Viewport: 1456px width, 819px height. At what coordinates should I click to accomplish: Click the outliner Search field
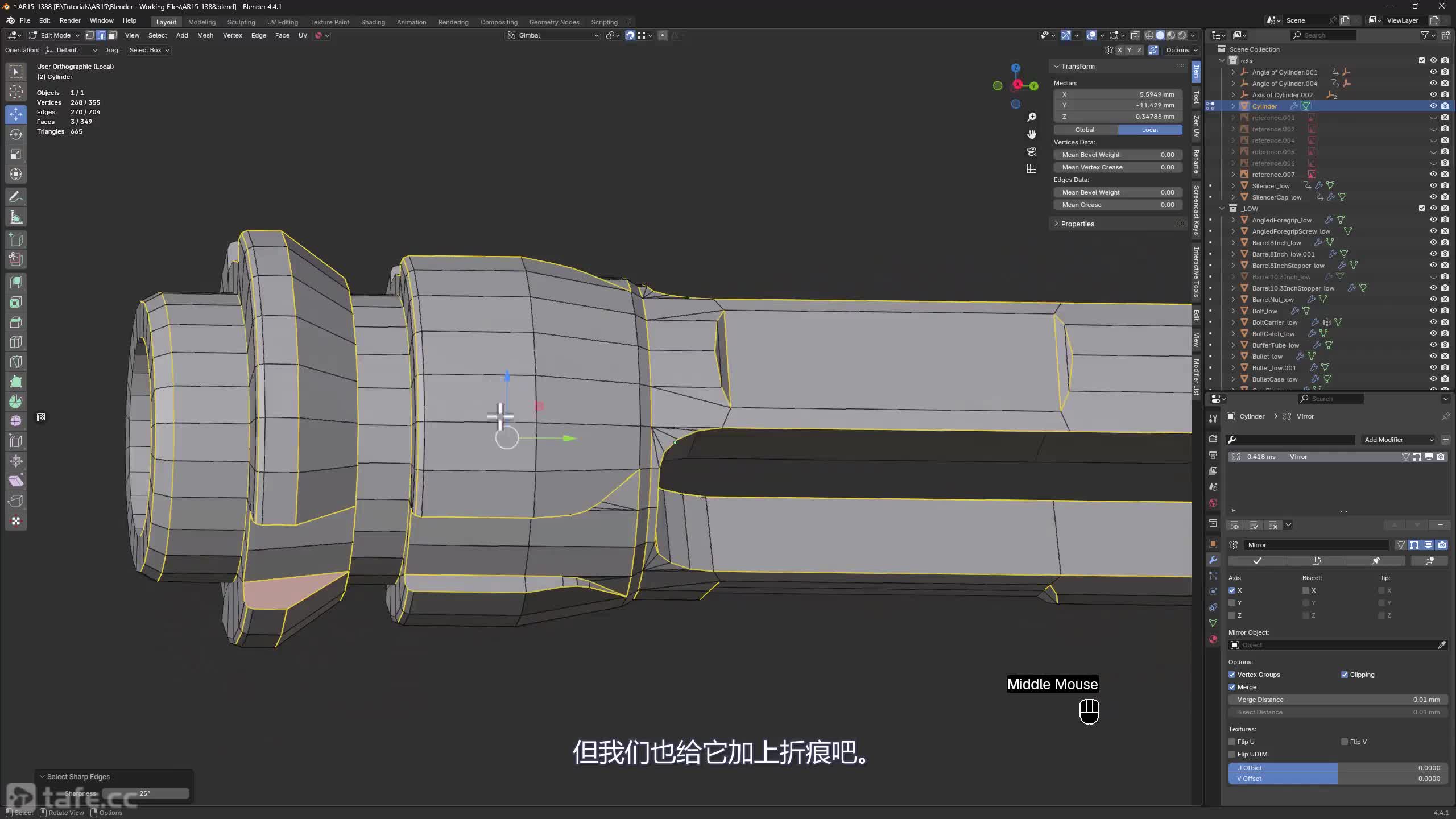click(x=1324, y=35)
